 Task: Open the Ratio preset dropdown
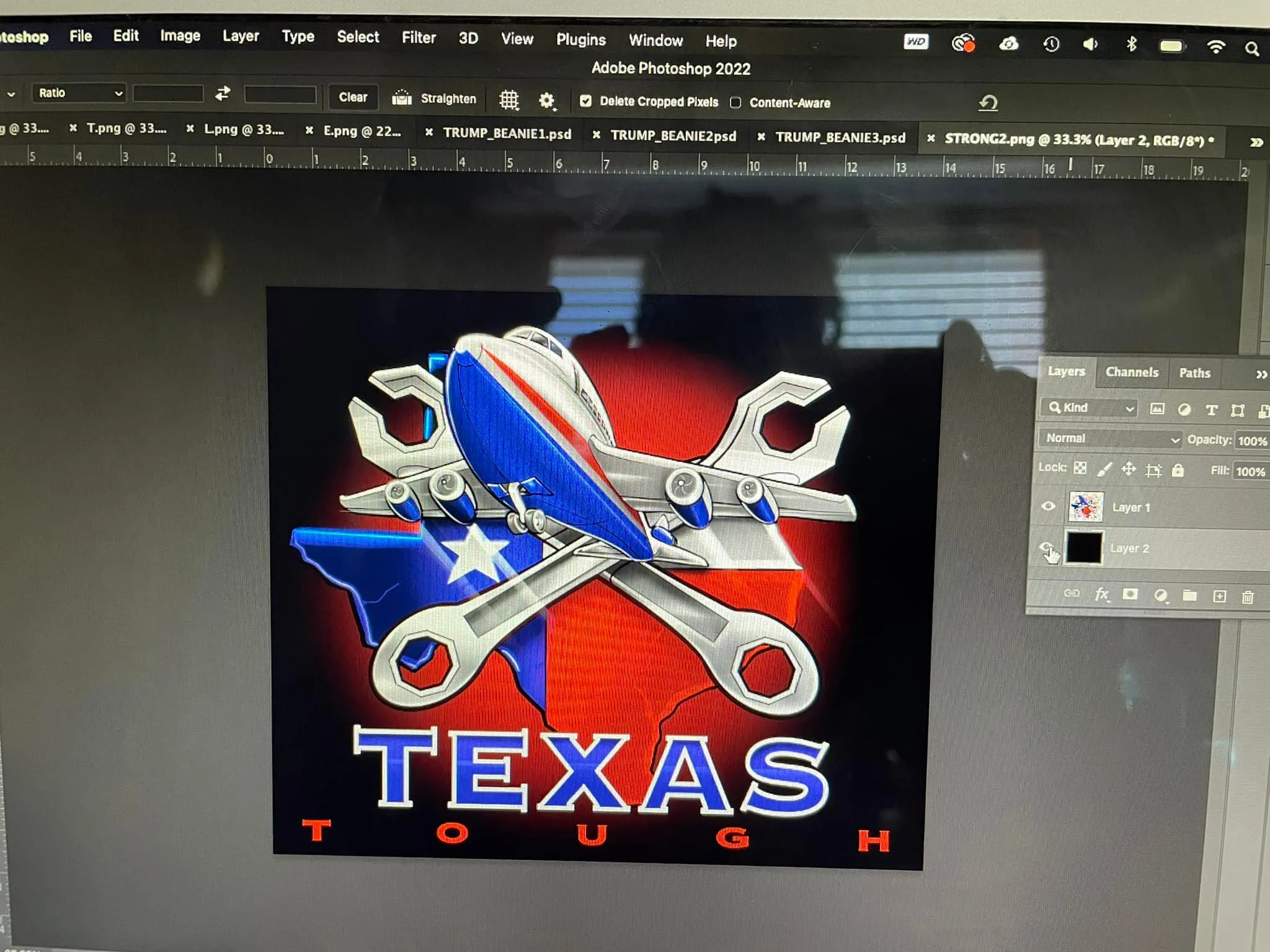pos(79,93)
